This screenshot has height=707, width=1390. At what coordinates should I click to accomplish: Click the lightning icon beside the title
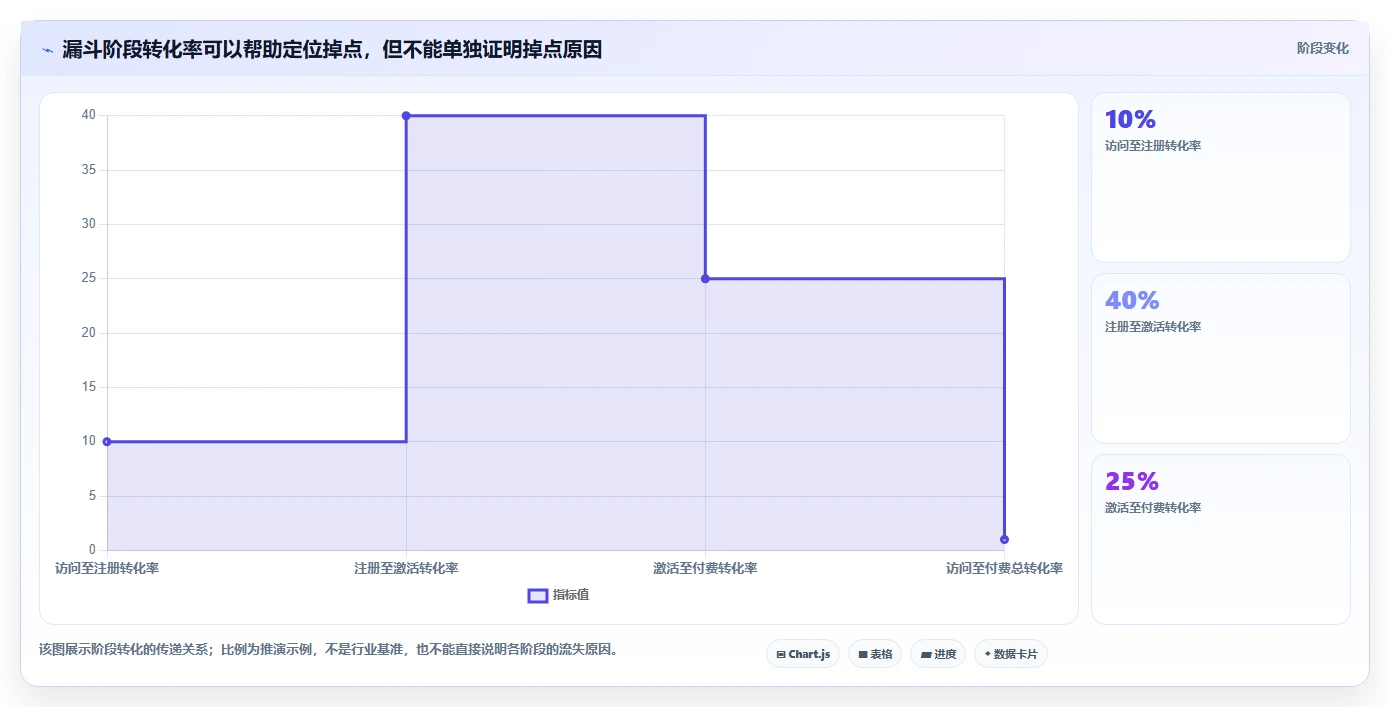47,49
